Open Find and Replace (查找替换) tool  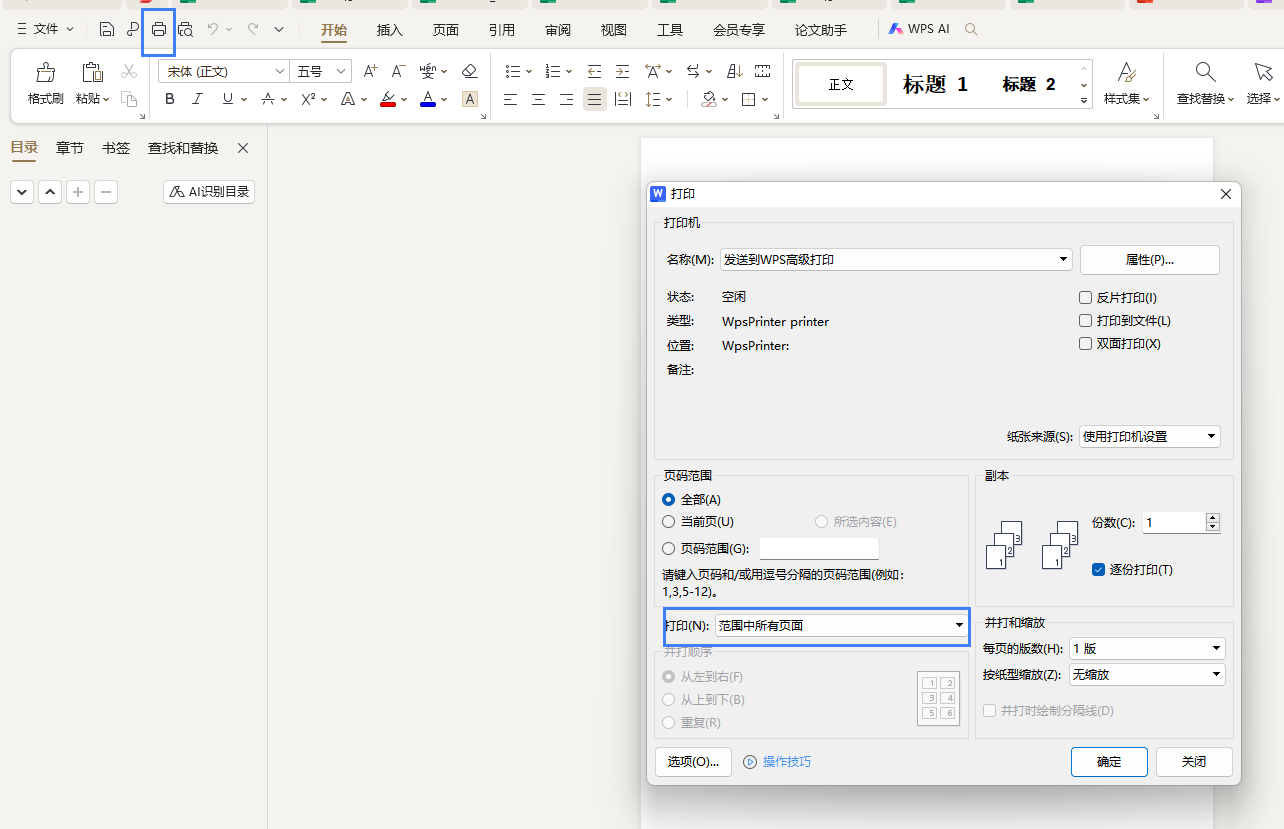pyautogui.click(x=1205, y=84)
